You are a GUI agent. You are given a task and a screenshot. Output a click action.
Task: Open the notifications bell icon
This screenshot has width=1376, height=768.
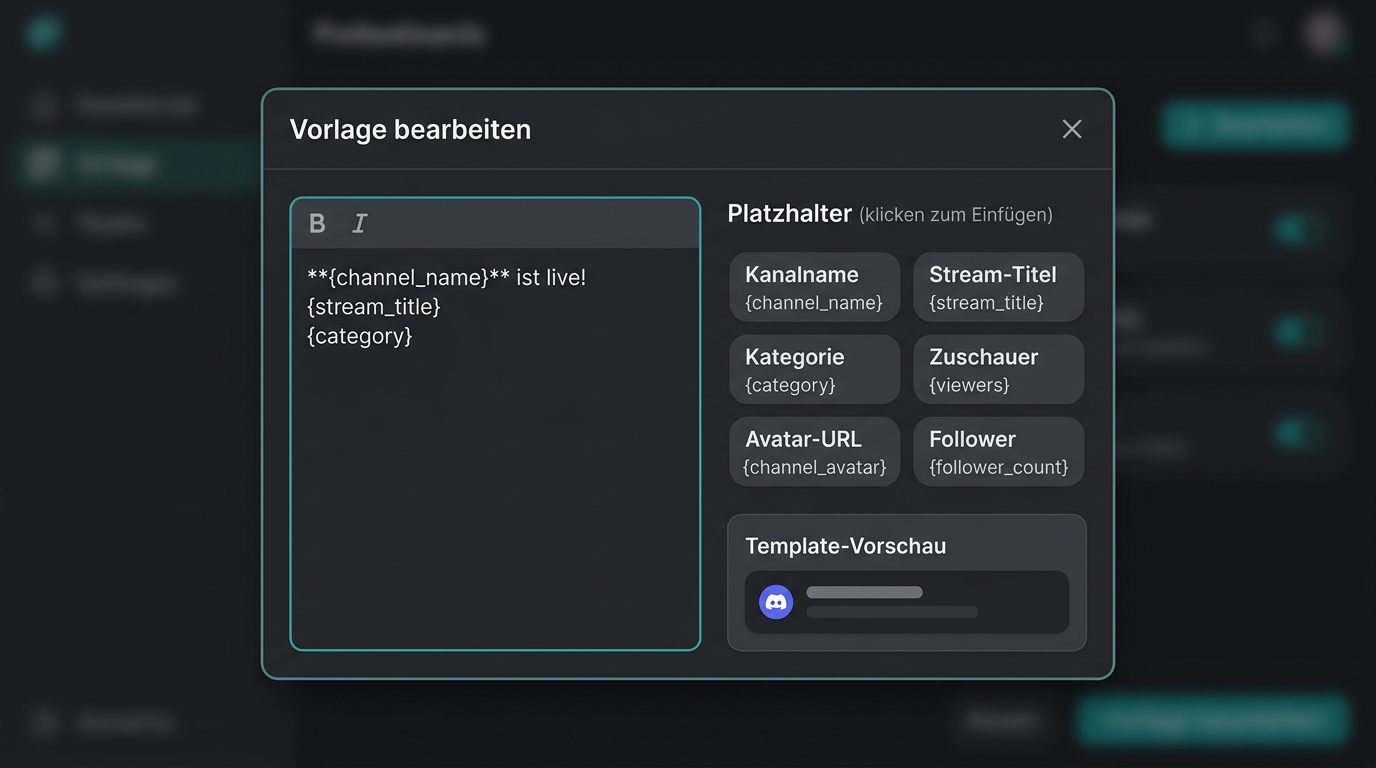(1263, 33)
